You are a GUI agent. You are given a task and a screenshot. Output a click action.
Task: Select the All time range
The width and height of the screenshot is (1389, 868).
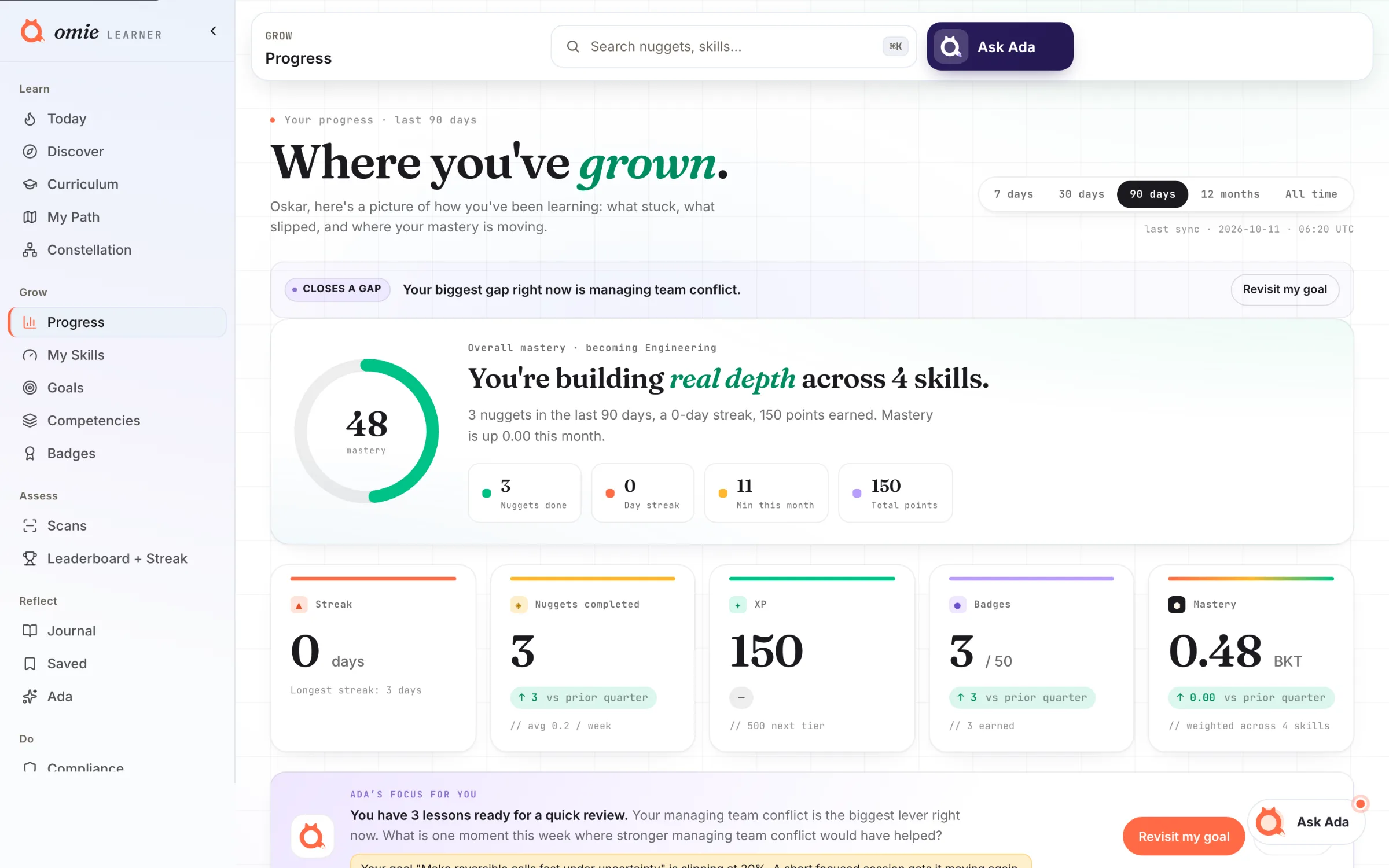pos(1311,194)
